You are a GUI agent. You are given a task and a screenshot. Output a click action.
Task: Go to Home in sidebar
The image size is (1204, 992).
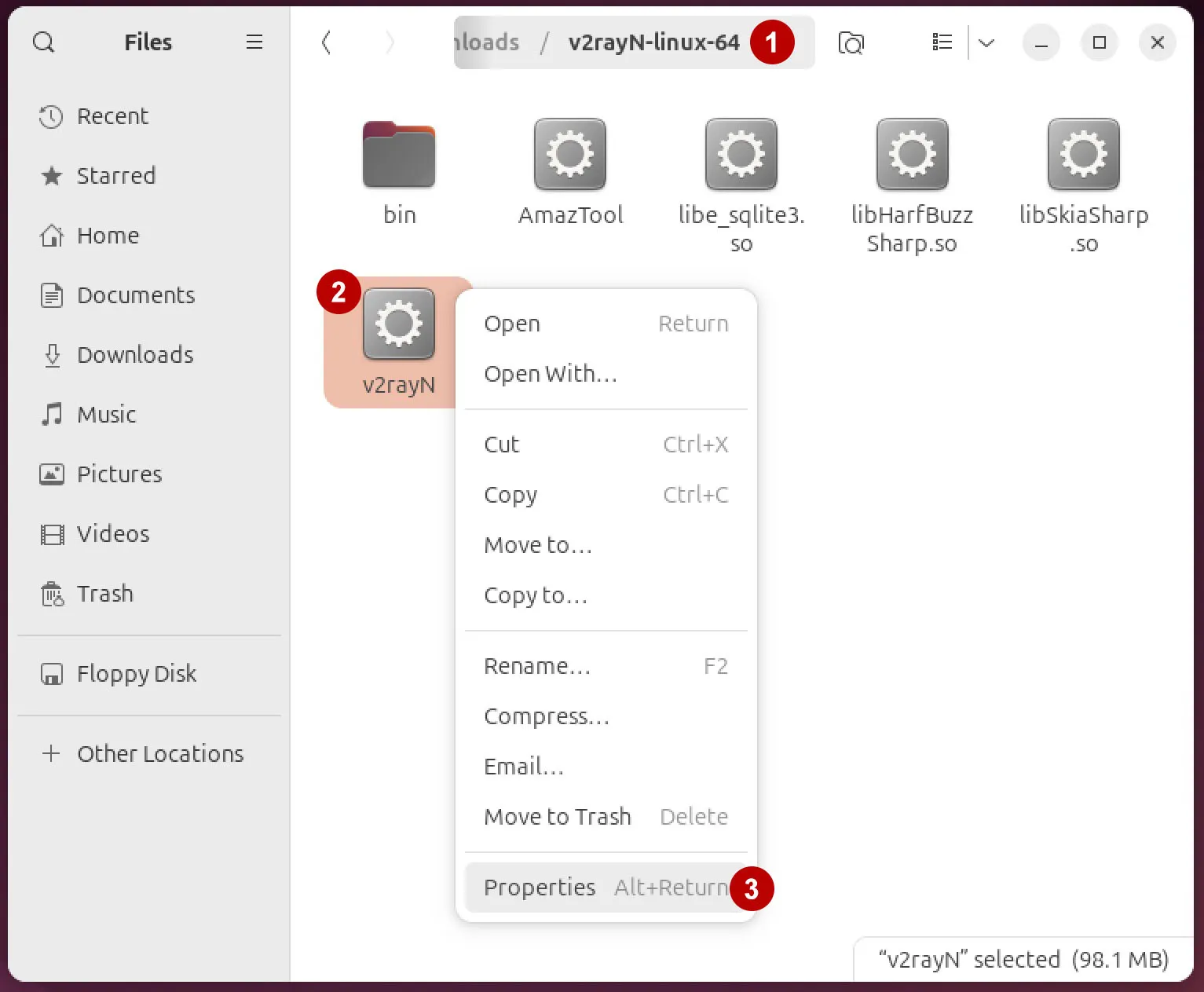point(149,236)
